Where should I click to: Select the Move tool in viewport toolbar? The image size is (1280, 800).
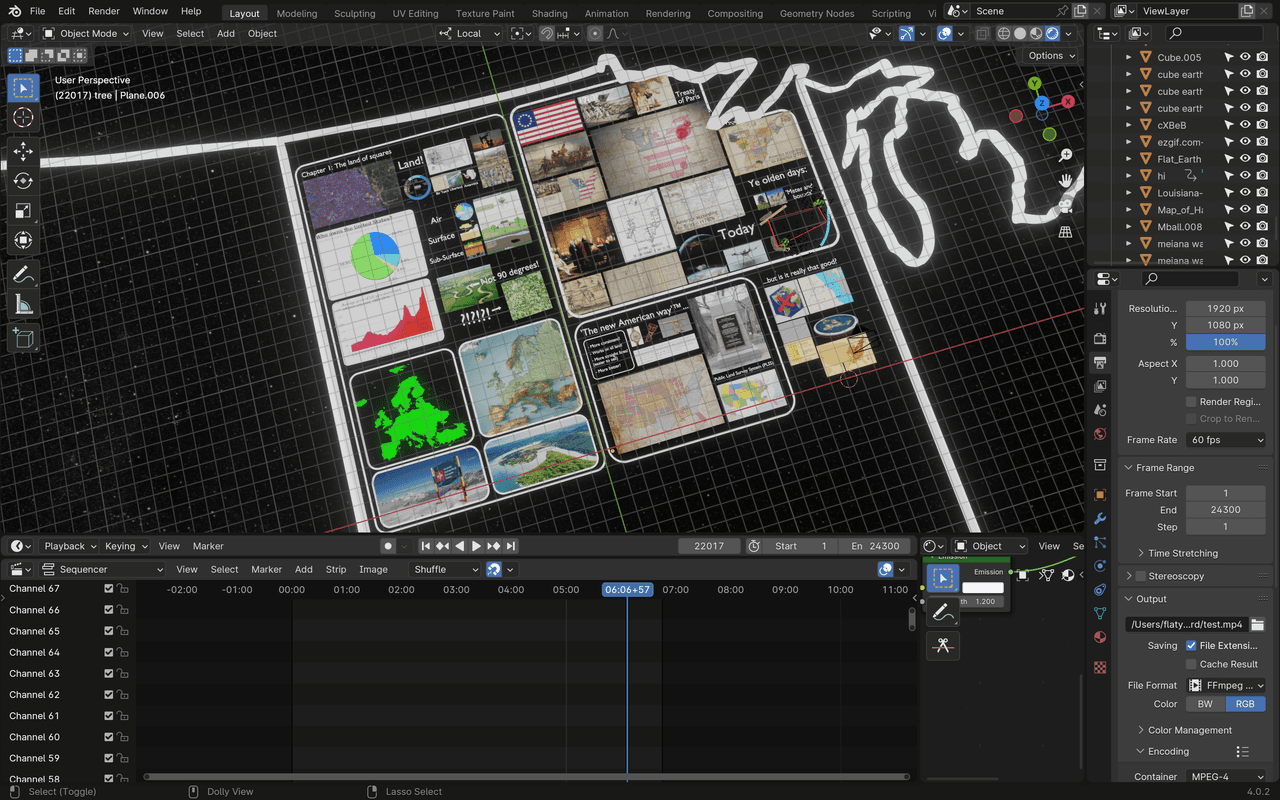22,151
